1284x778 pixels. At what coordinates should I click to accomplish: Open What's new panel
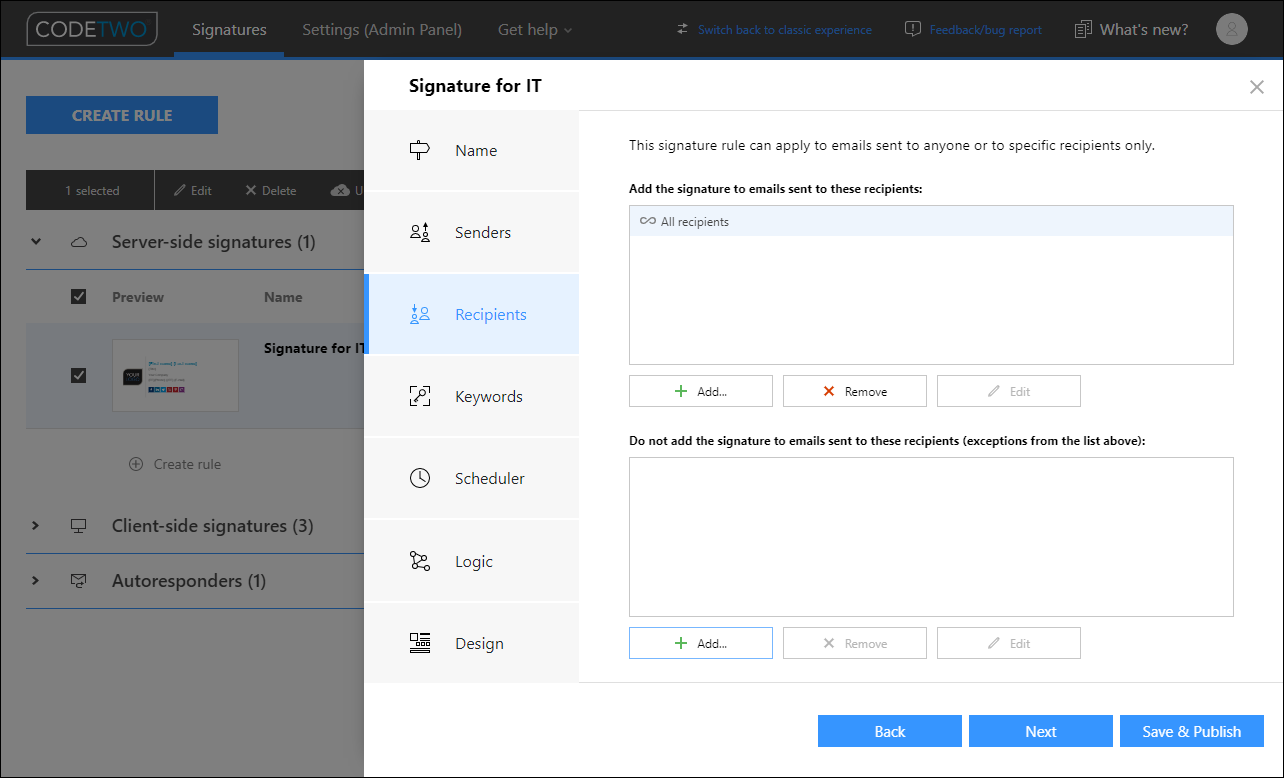[1144, 29]
